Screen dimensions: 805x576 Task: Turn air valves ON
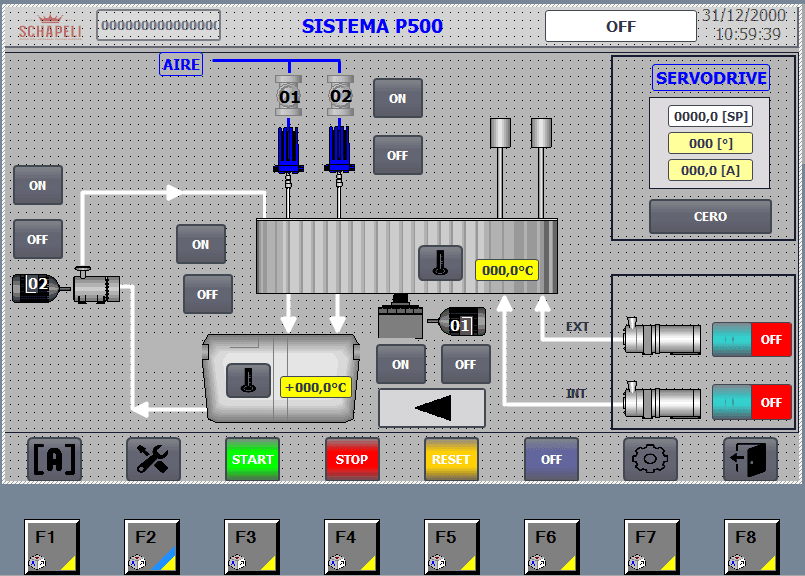(x=398, y=98)
